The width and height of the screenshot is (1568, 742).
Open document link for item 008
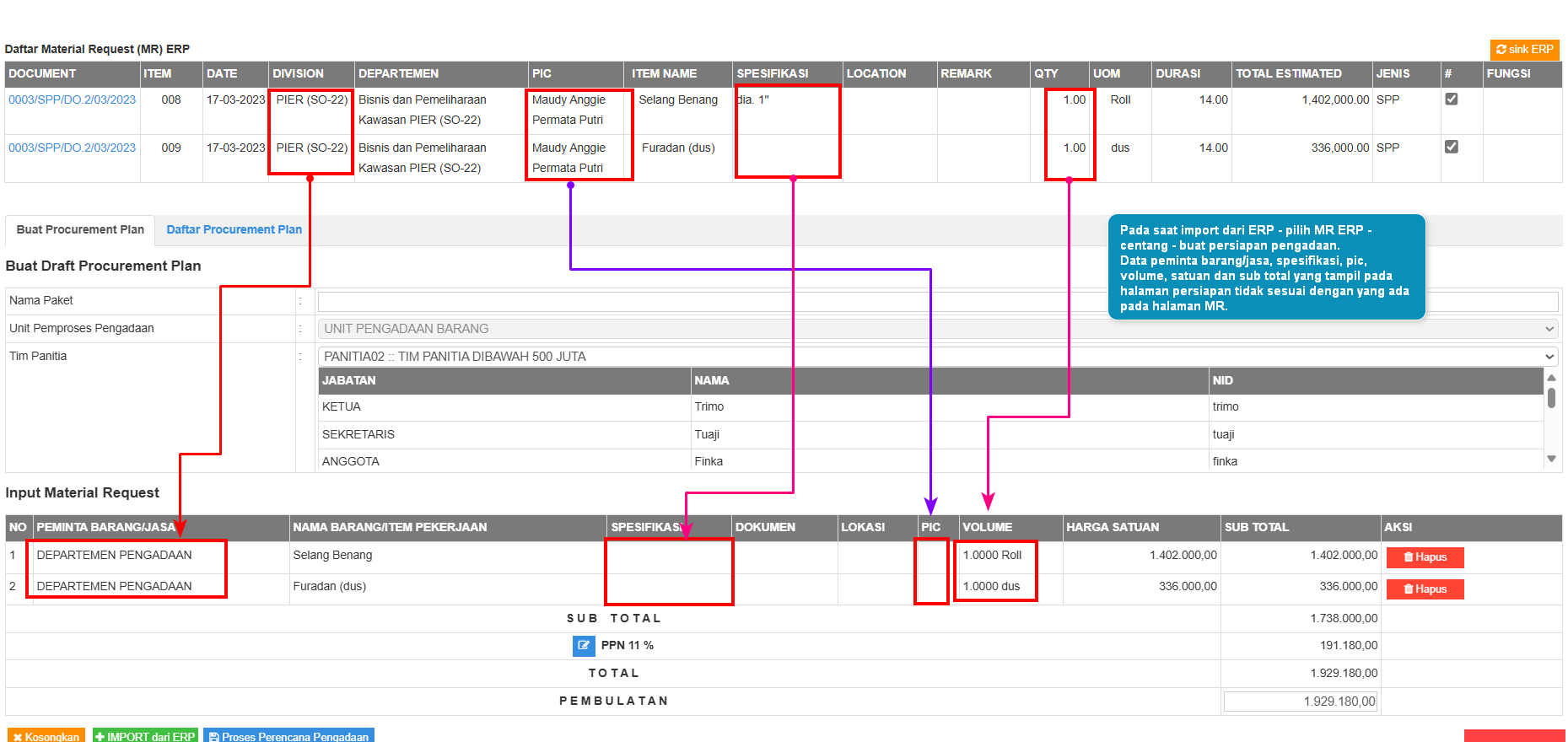click(x=73, y=99)
